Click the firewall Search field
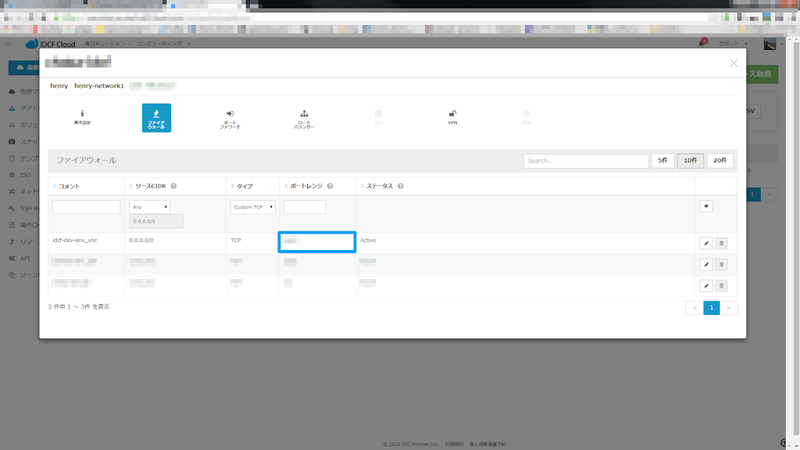This screenshot has width=800, height=450. coord(586,160)
